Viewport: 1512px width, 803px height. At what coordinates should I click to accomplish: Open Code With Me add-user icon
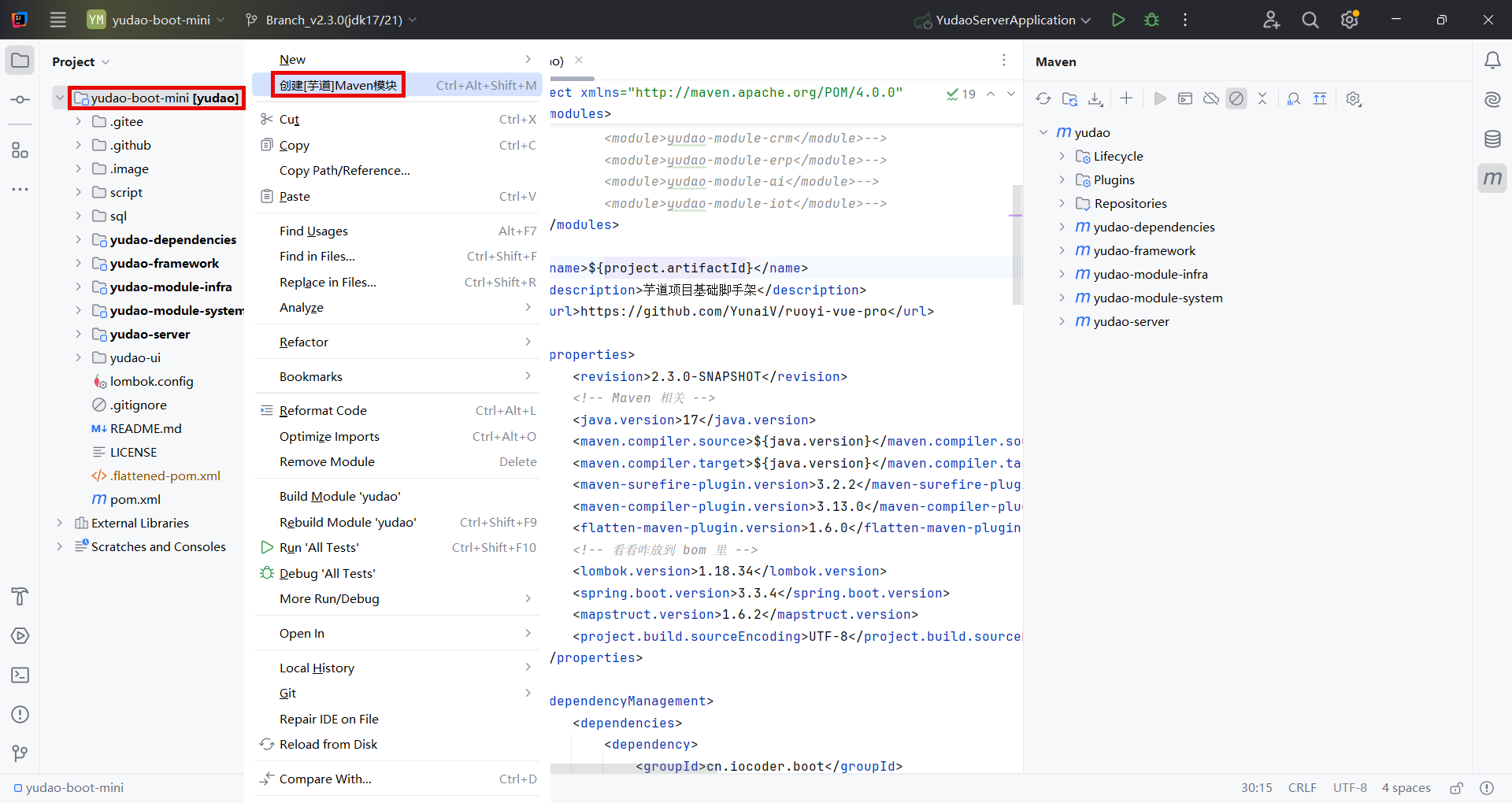pyautogui.click(x=1271, y=20)
